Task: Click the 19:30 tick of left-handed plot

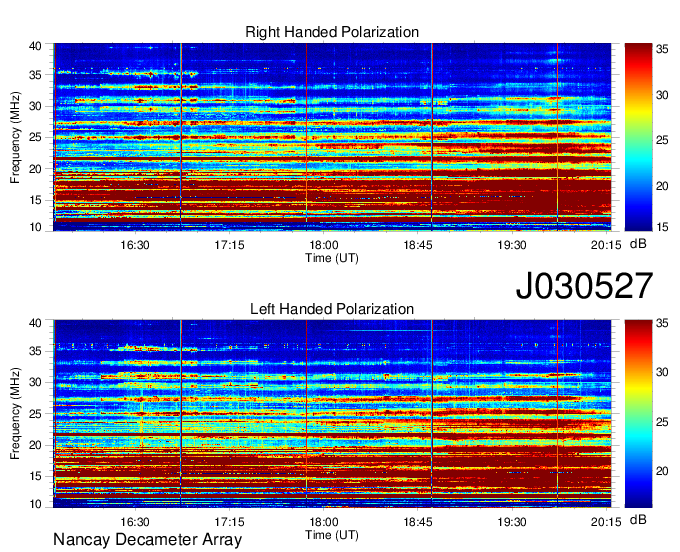Action: [x=512, y=522]
